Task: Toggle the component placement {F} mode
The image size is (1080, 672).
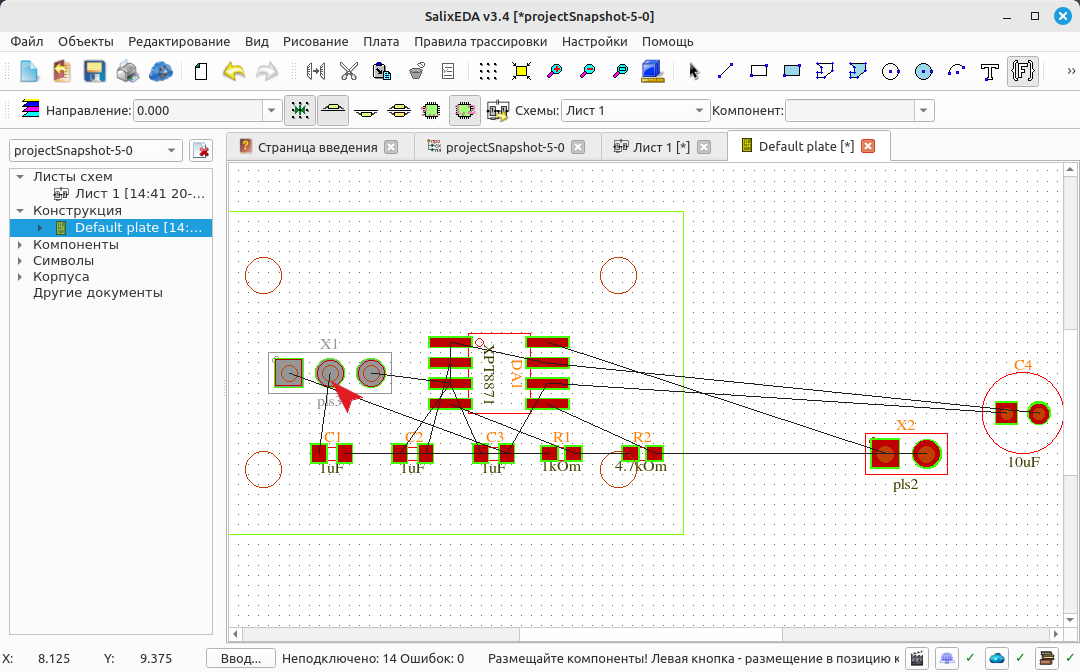Action: [1023, 71]
